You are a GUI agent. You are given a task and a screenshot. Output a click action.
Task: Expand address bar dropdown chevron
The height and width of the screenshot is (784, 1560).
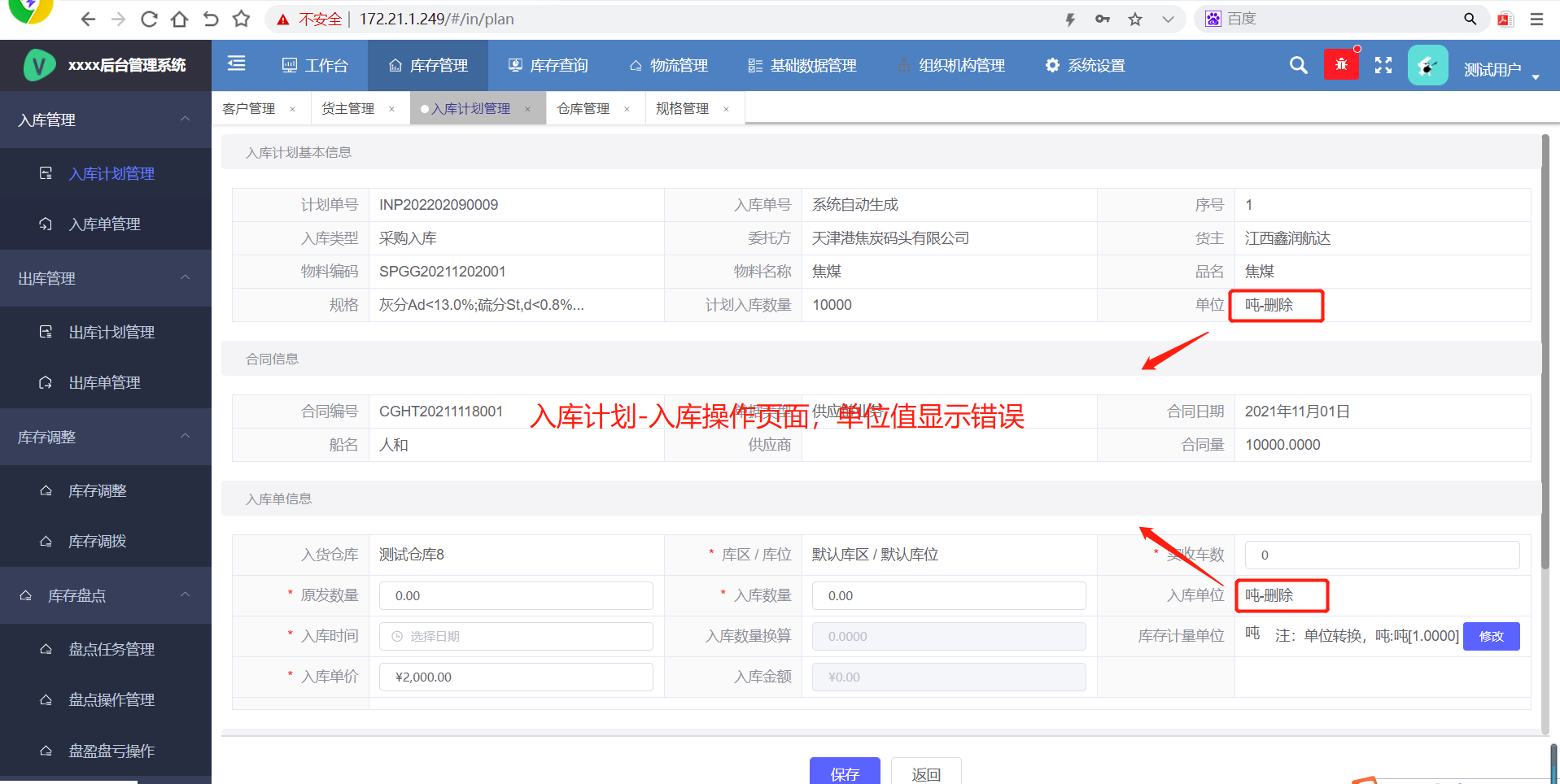(1168, 19)
